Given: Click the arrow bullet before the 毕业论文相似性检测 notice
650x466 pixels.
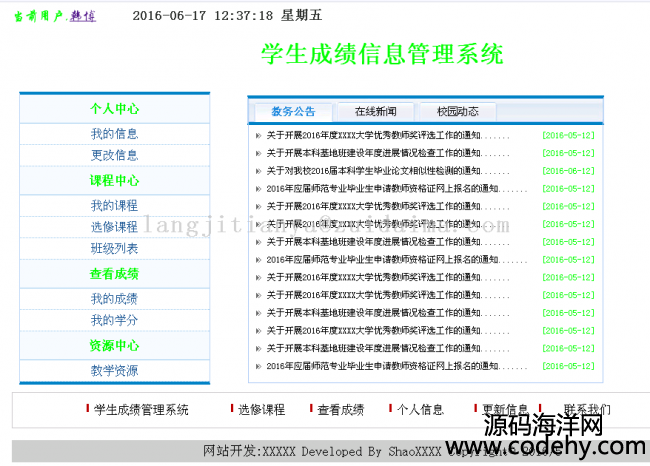Looking at the screenshot, I should 258,171.
